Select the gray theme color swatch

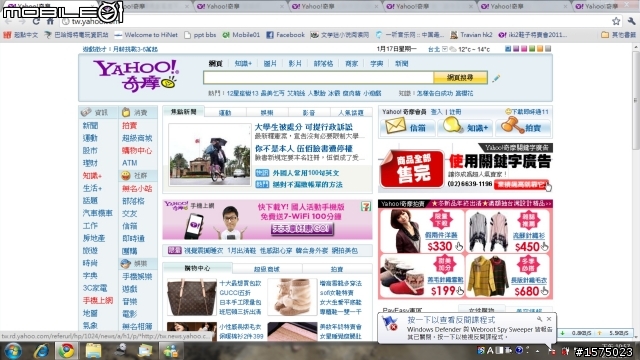coord(548,49)
